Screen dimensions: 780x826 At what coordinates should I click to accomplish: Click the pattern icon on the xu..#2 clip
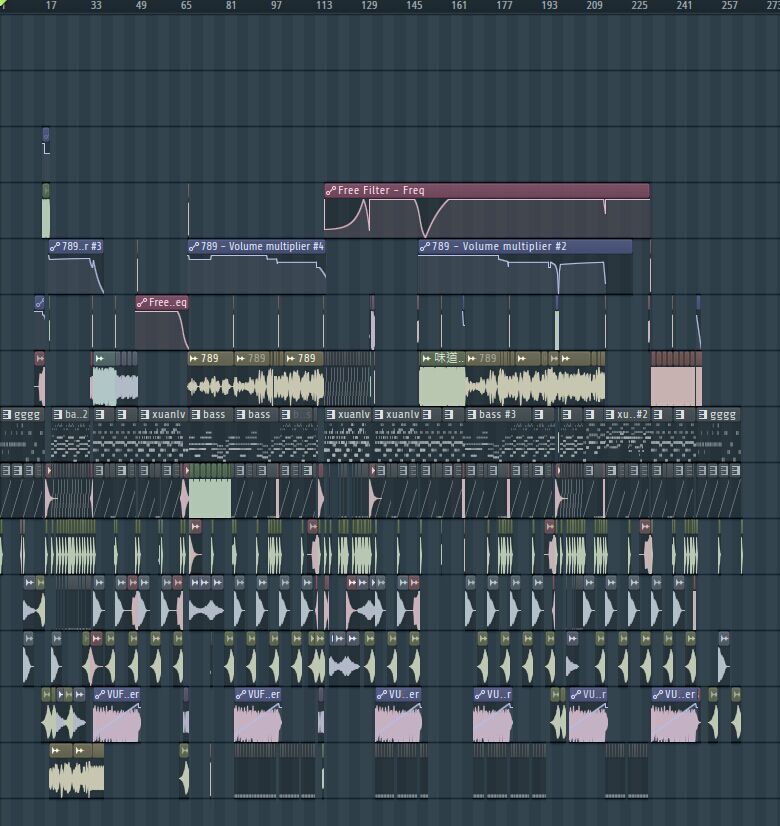609,415
